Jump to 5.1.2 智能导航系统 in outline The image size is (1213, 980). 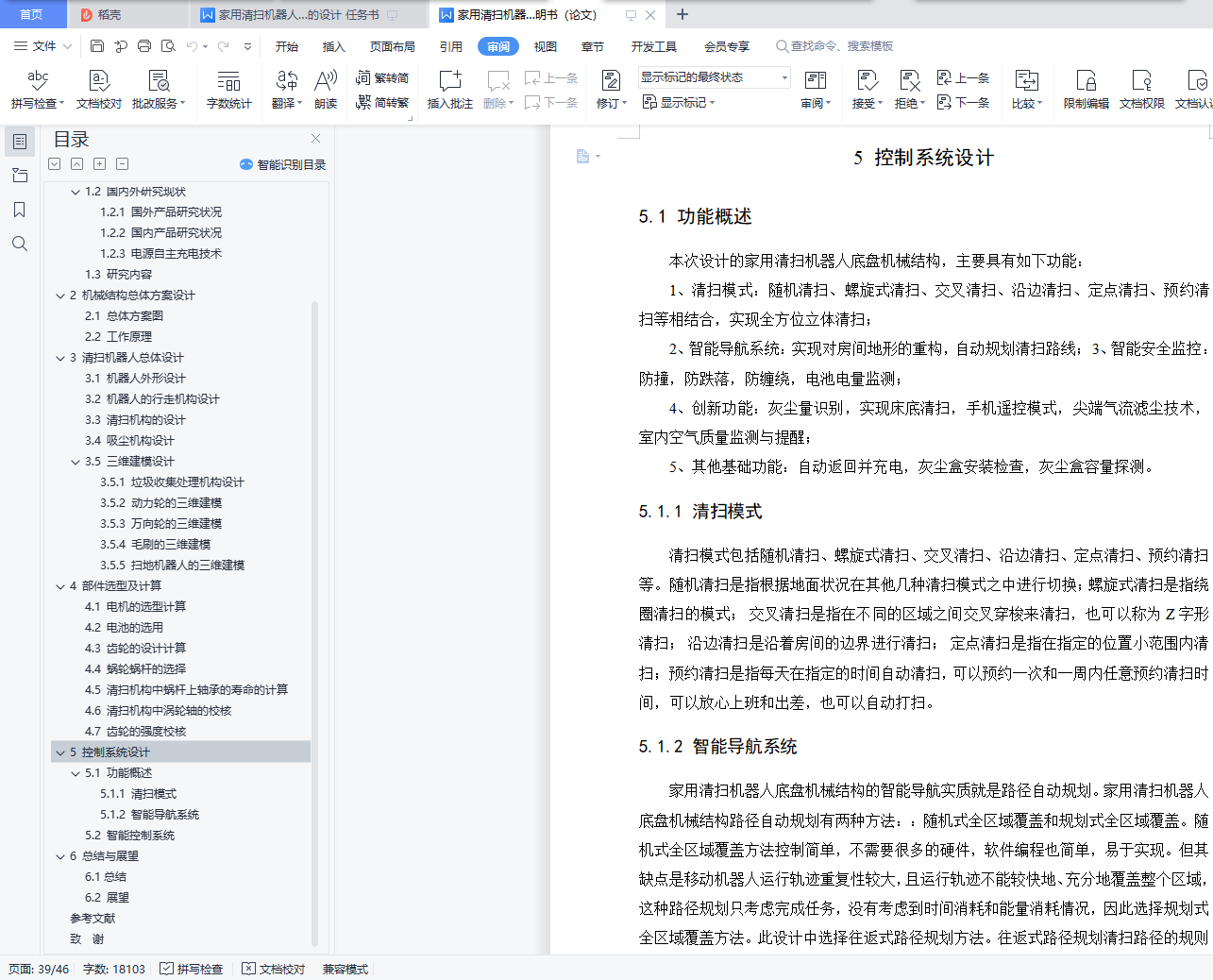[150, 815]
